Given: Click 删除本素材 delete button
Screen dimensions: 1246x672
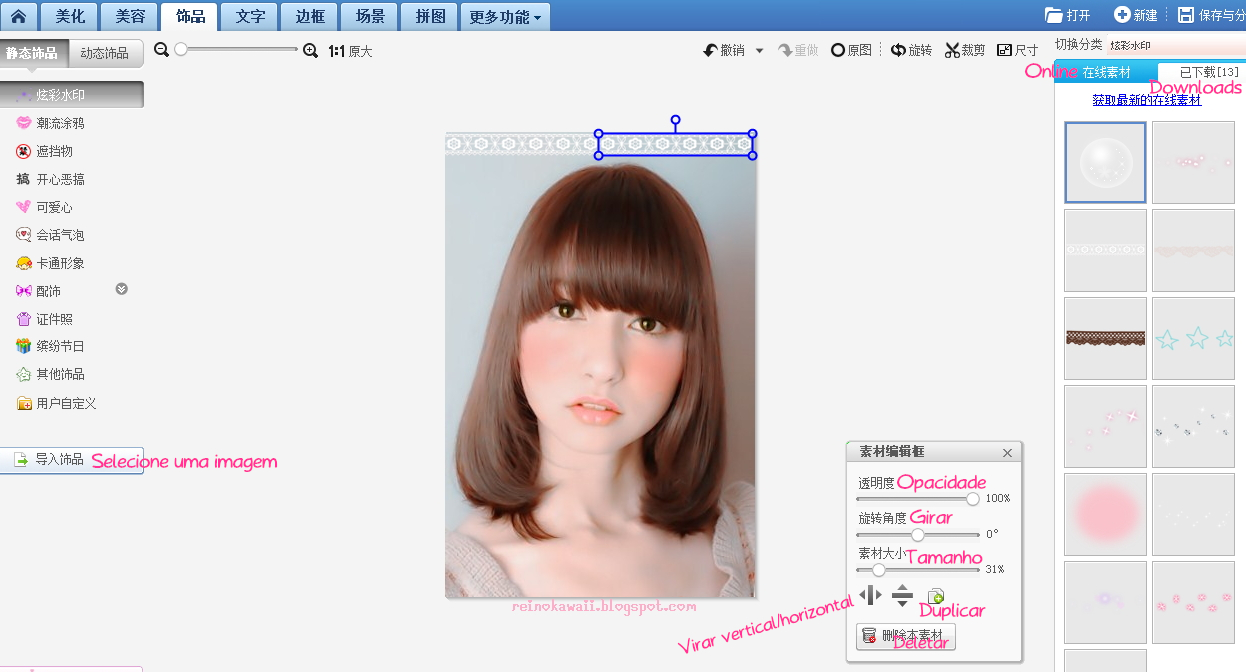Looking at the screenshot, I should pos(906,636).
